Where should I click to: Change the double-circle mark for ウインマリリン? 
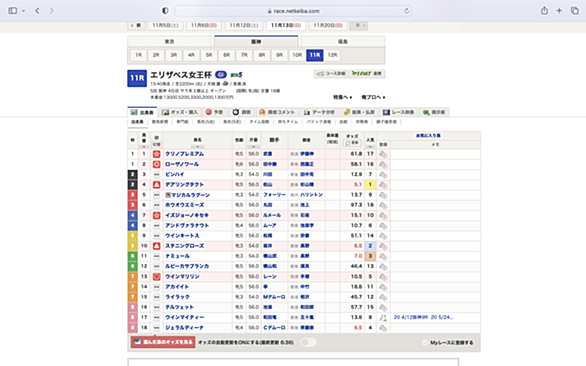157,277
